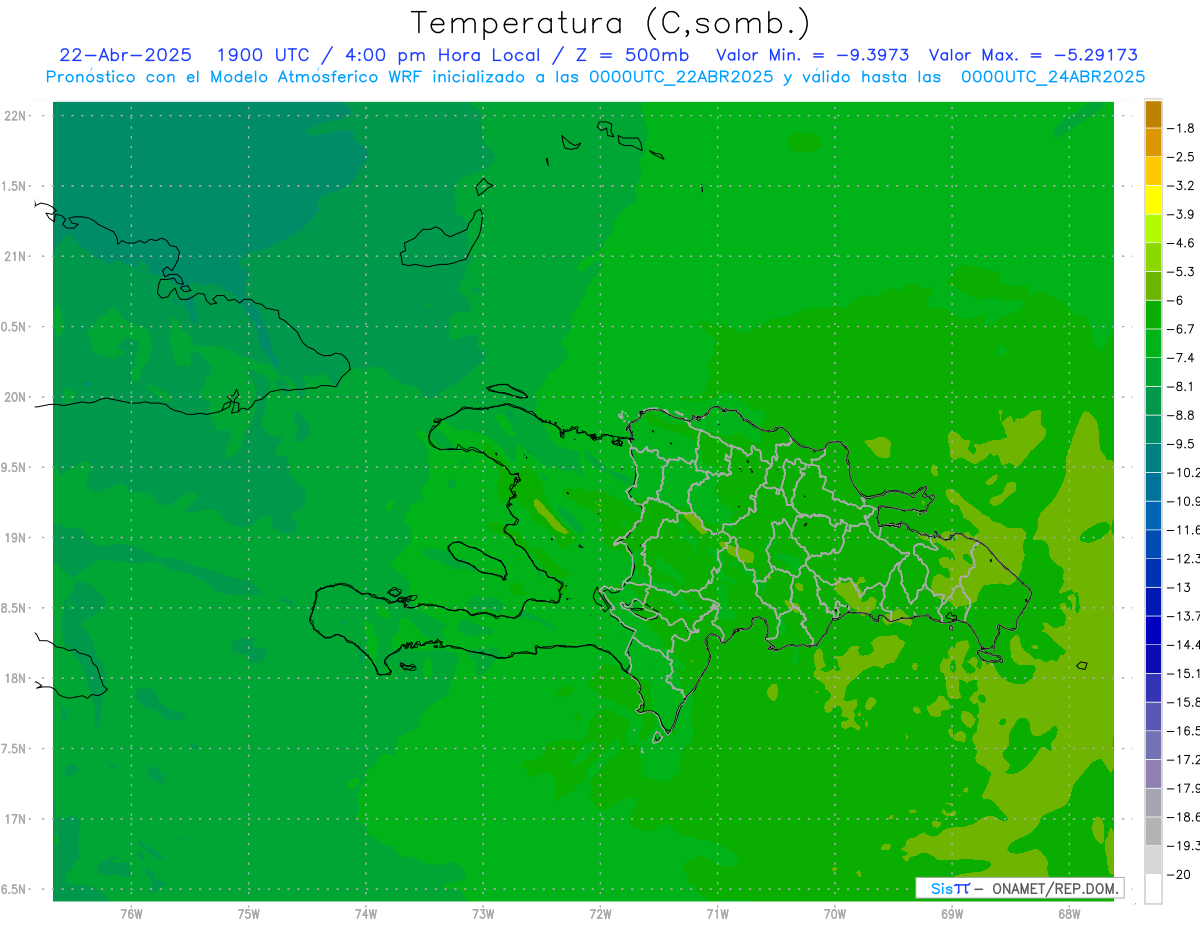Click the '-3.9' legend value
The width and height of the screenshot is (1200, 927).
[1182, 214]
